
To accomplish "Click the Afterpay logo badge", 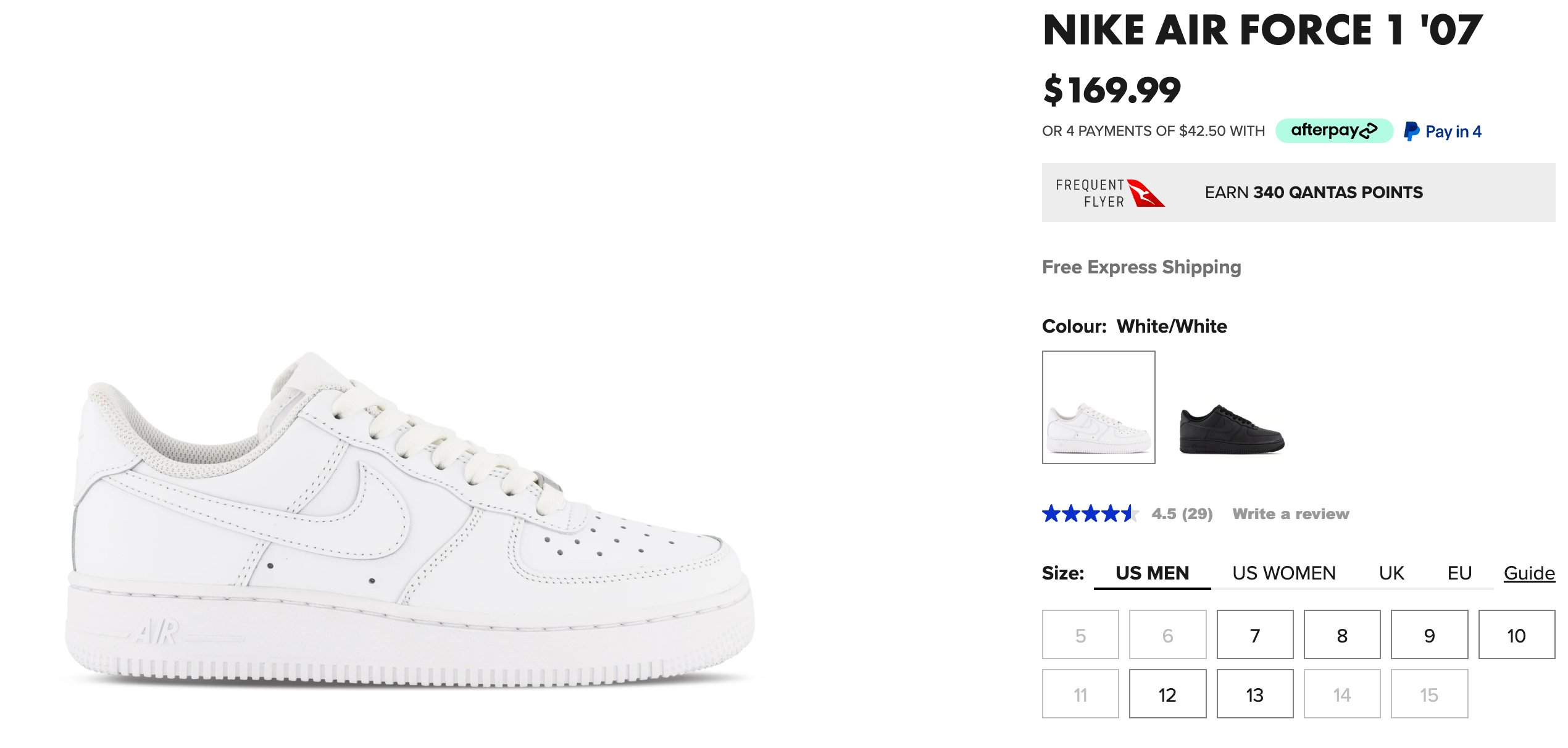I will click(1334, 131).
